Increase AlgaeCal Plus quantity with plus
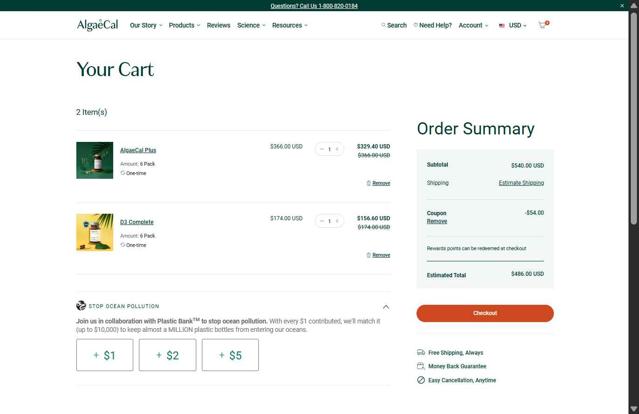The image size is (639, 414). pyautogui.click(x=337, y=149)
